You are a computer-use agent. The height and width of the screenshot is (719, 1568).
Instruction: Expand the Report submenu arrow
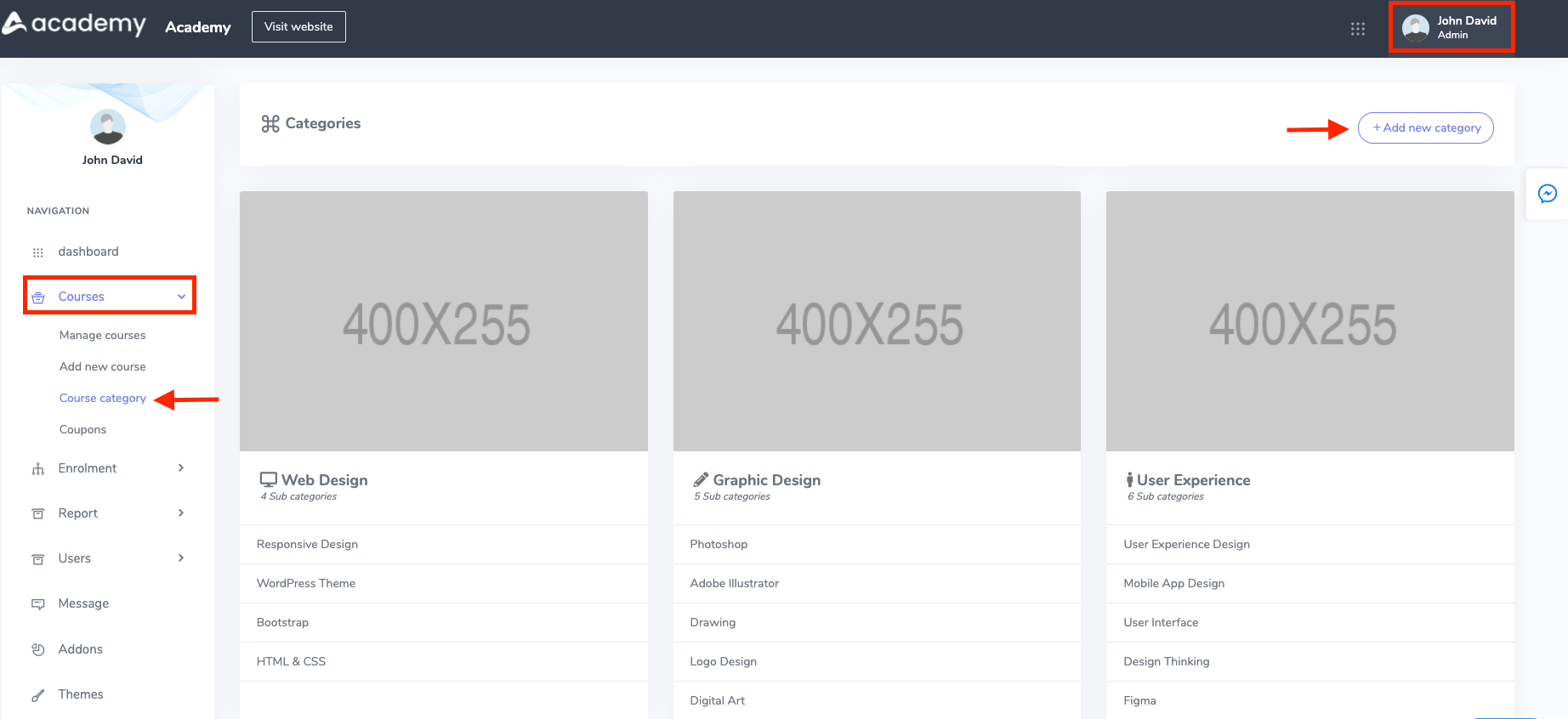(181, 513)
